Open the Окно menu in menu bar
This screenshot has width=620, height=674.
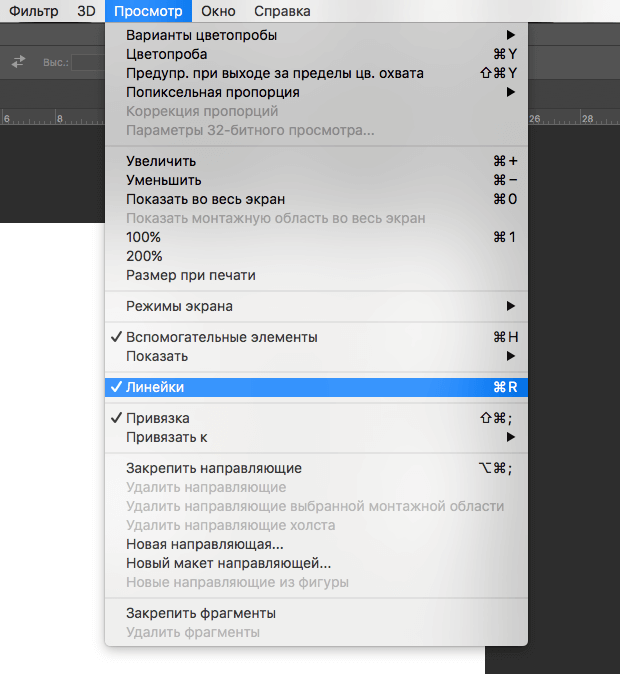coord(218,11)
